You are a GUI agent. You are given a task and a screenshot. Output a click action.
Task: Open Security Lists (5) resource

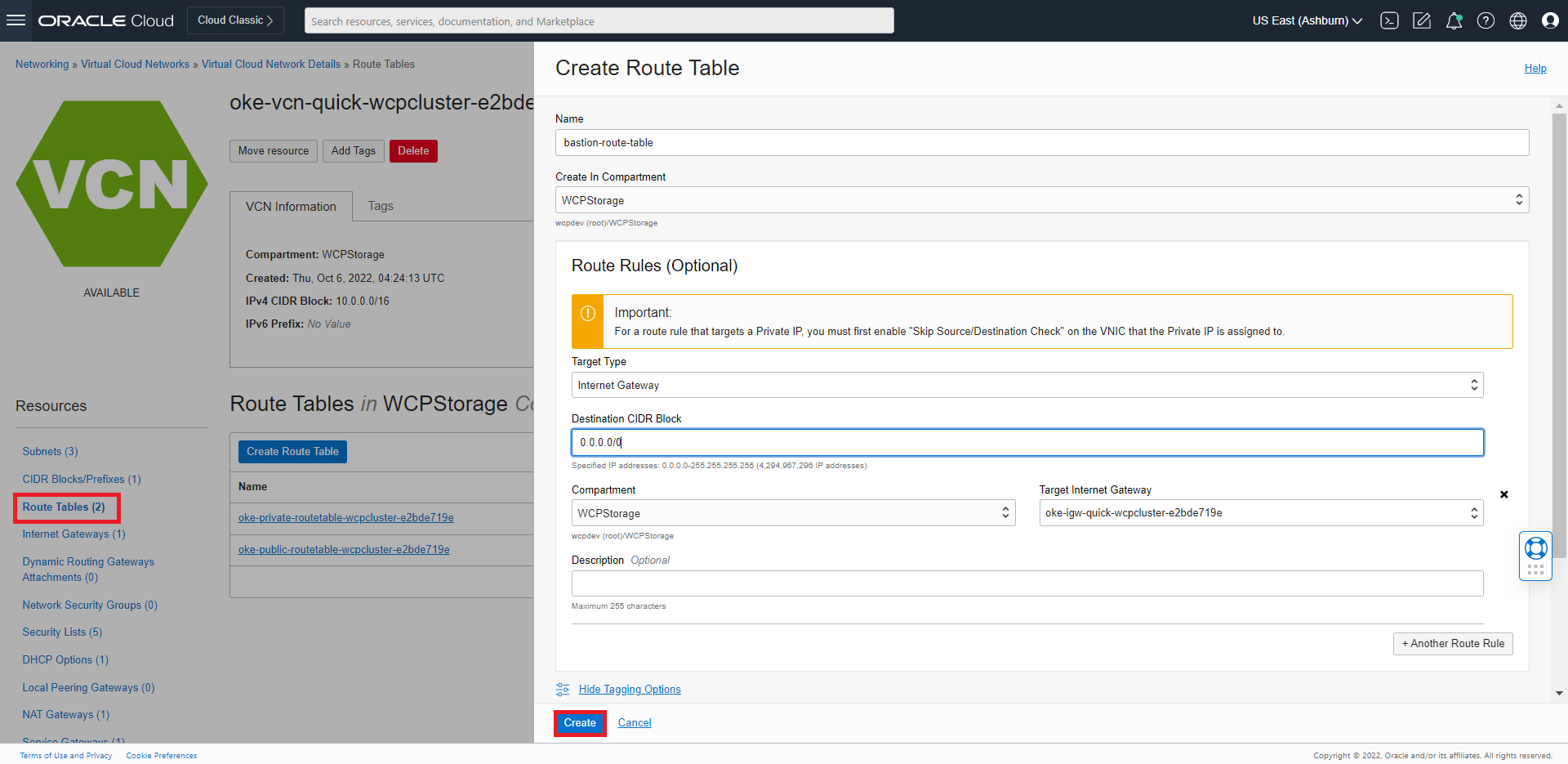point(62,632)
